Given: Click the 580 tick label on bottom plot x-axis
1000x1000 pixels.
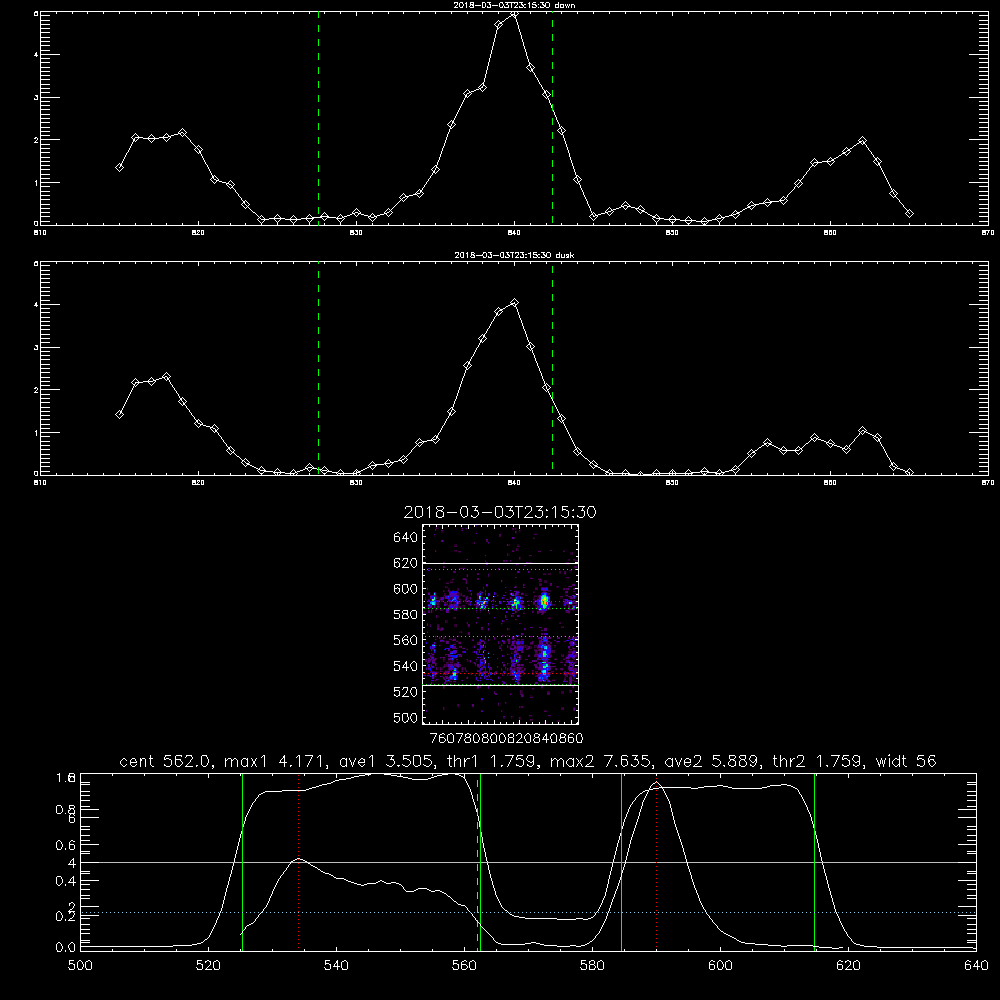Looking at the screenshot, I should tap(592, 966).
